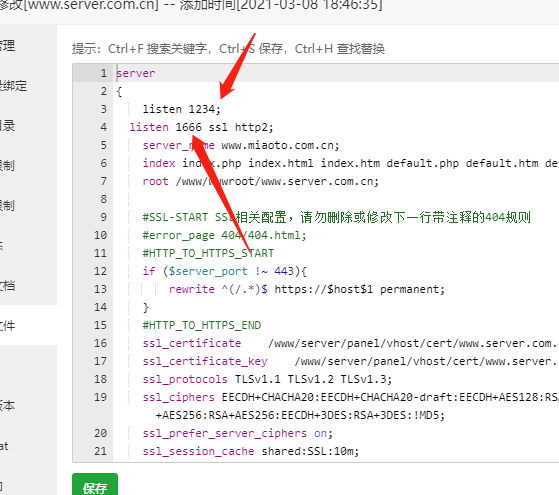Click the closing brace on line 14
The image size is (559, 495).
pyautogui.click(x=145, y=307)
